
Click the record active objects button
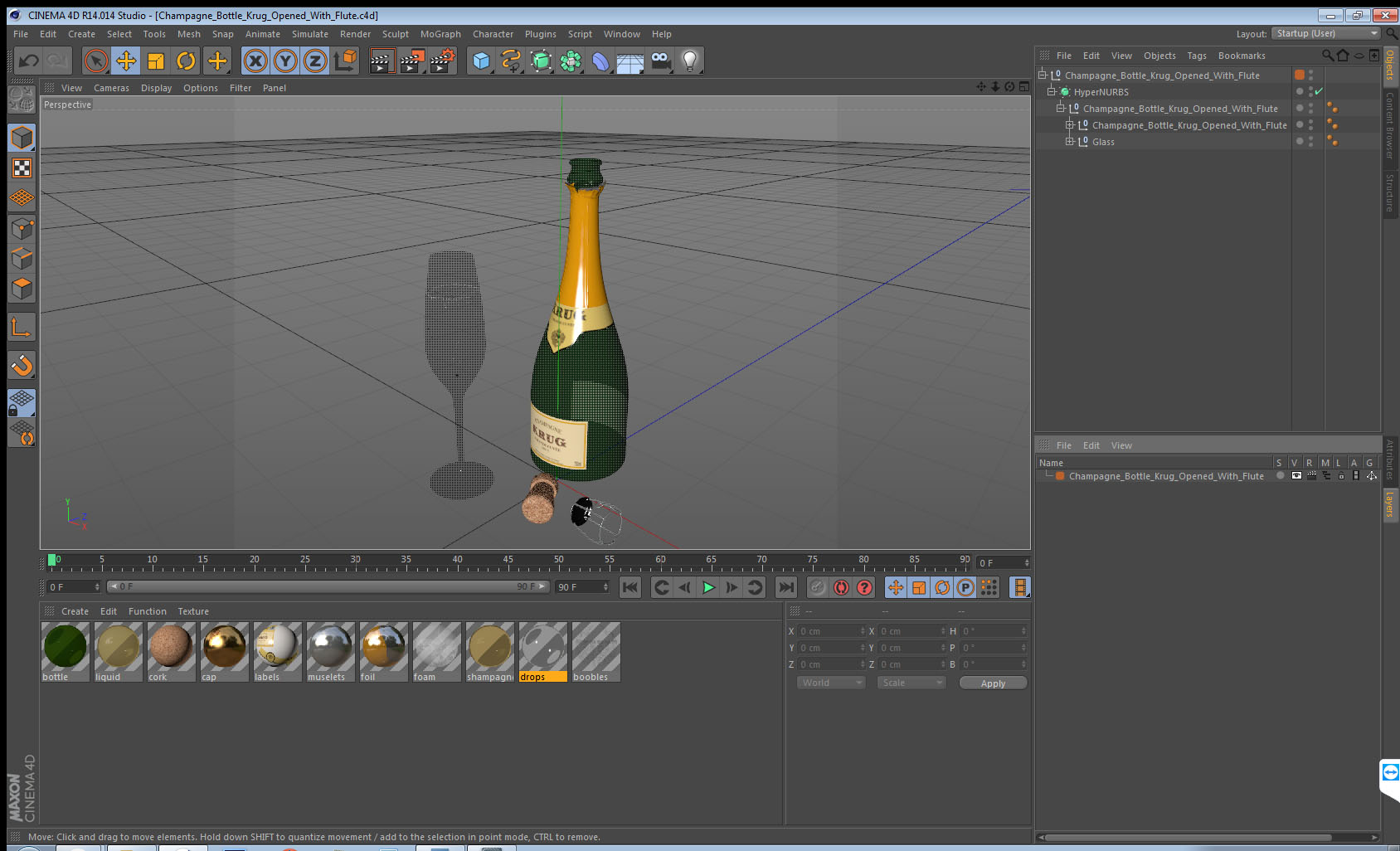coord(817,587)
